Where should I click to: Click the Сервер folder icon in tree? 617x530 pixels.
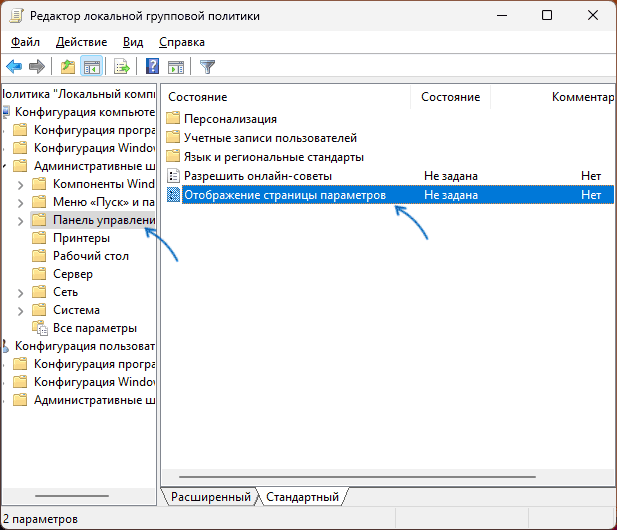(x=39, y=273)
